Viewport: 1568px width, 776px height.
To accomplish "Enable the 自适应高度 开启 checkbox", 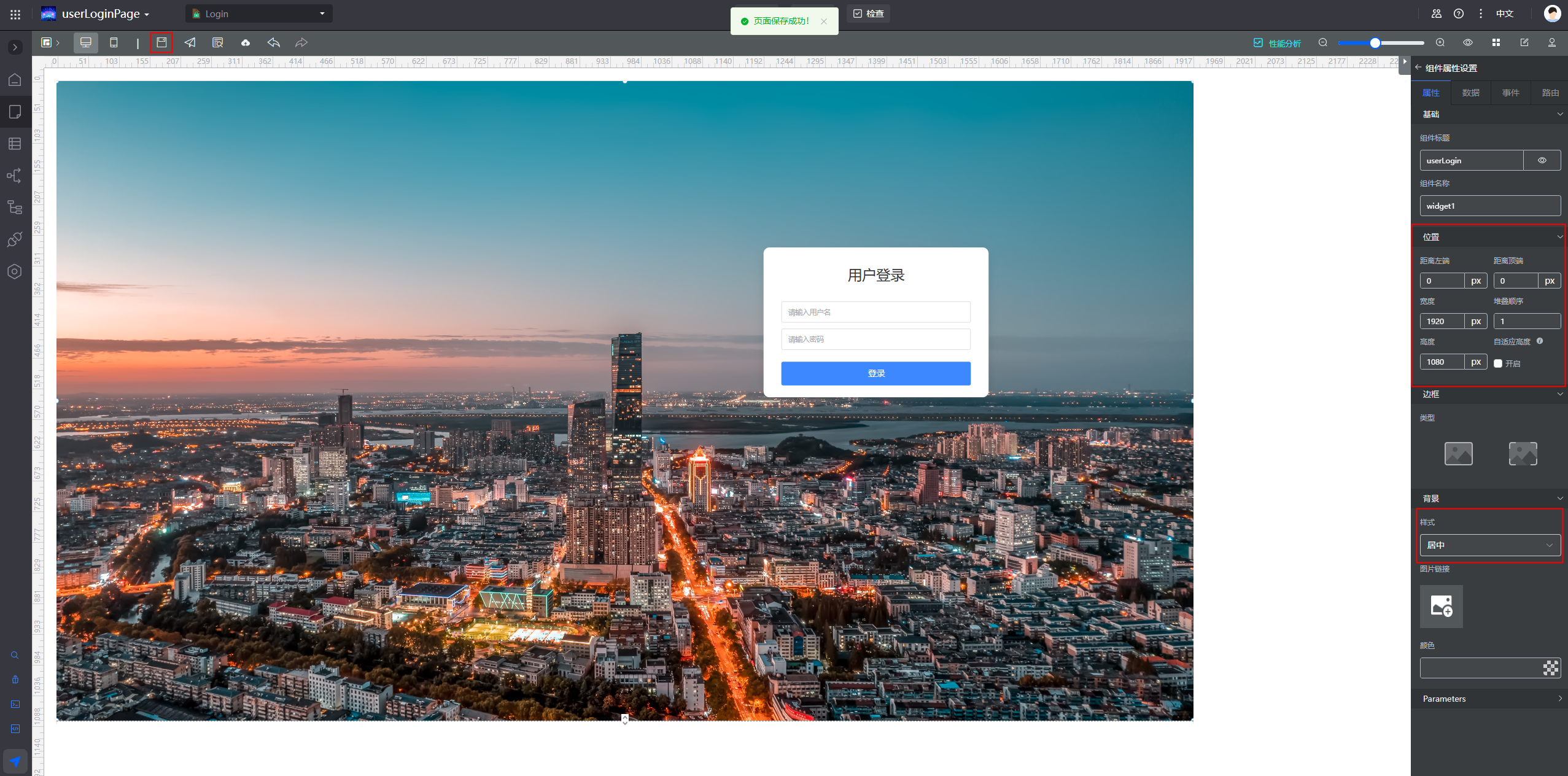I will pyautogui.click(x=1498, y=363).
